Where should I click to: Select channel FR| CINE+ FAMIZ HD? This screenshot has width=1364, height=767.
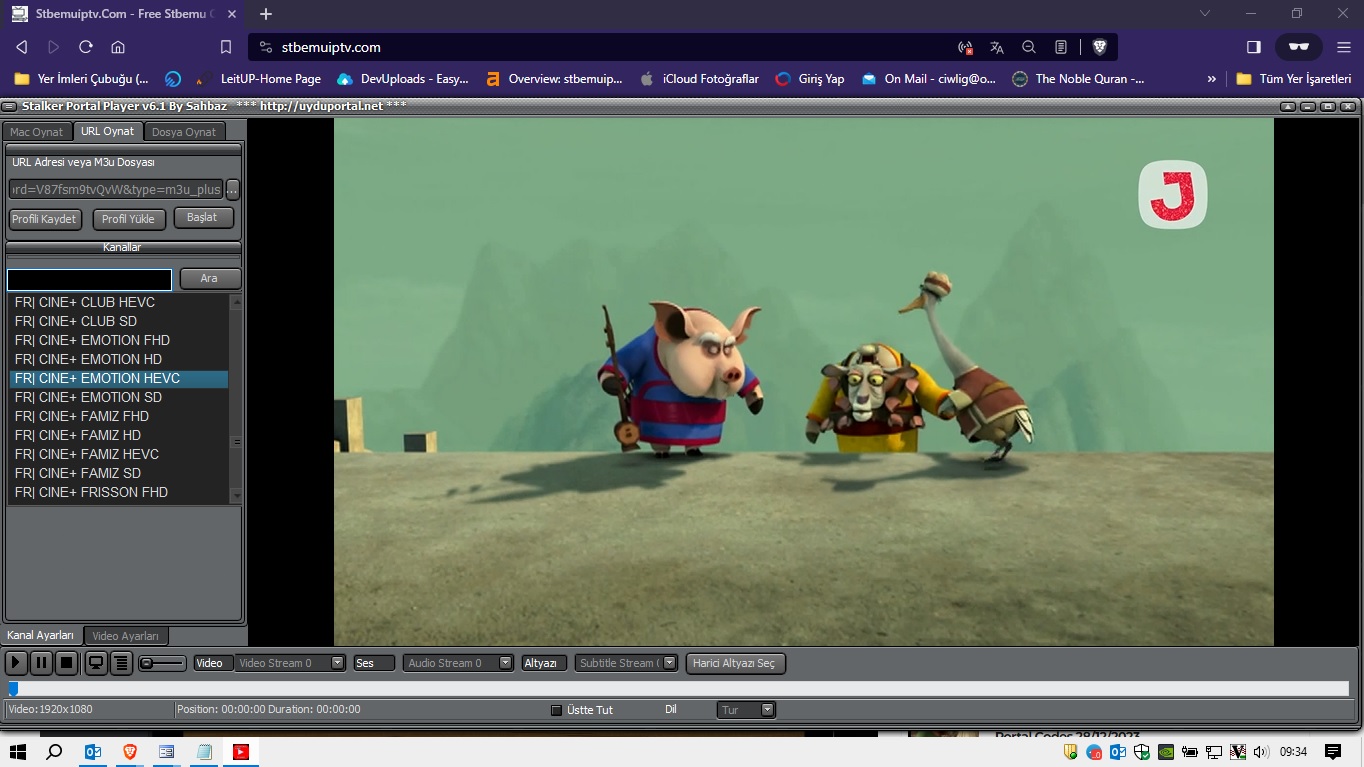(119, 435)
